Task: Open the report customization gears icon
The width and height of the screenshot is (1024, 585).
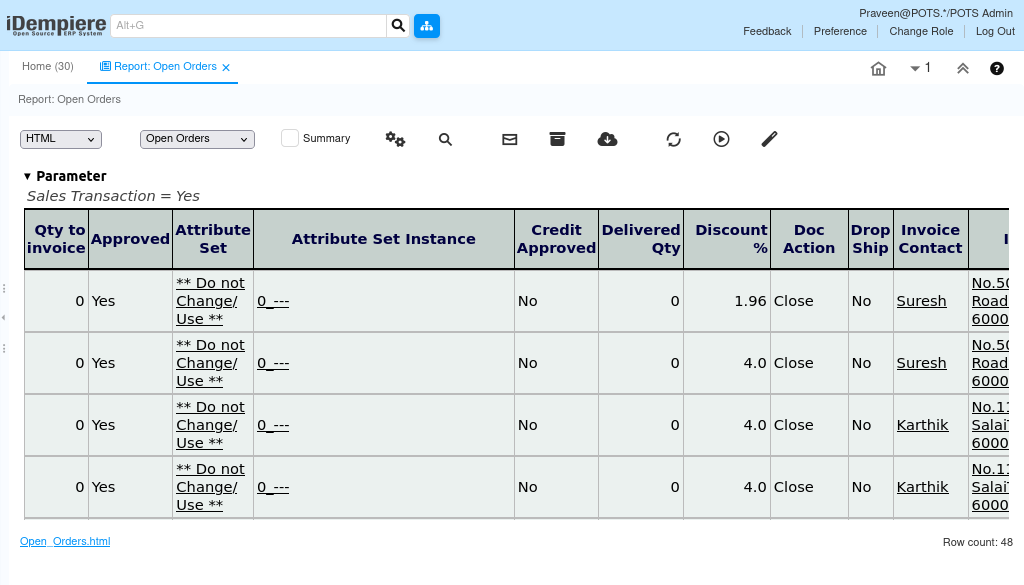Action: (x=395, y=139)
